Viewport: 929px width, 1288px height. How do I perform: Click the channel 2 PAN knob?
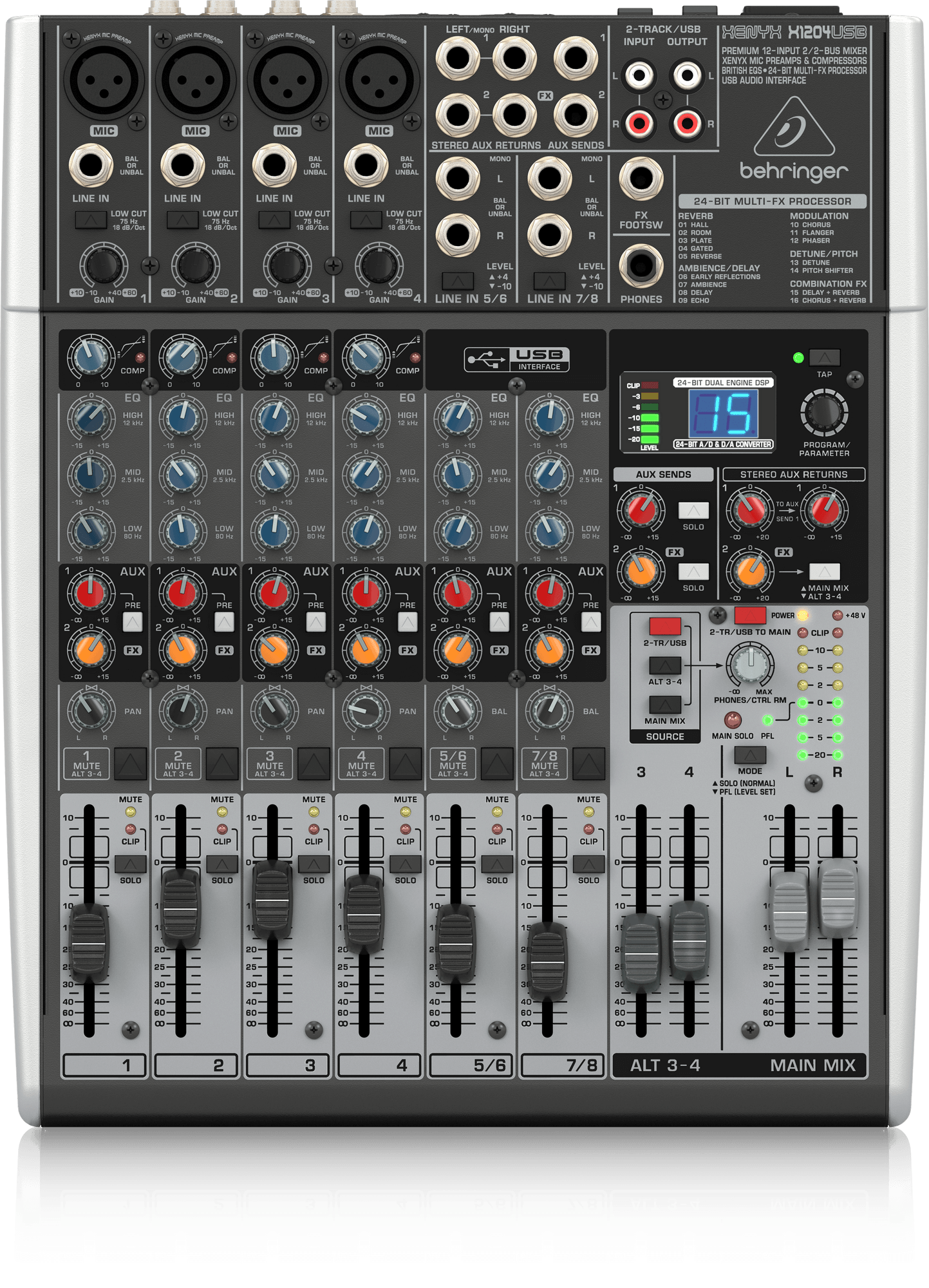[x=183, y=710]
